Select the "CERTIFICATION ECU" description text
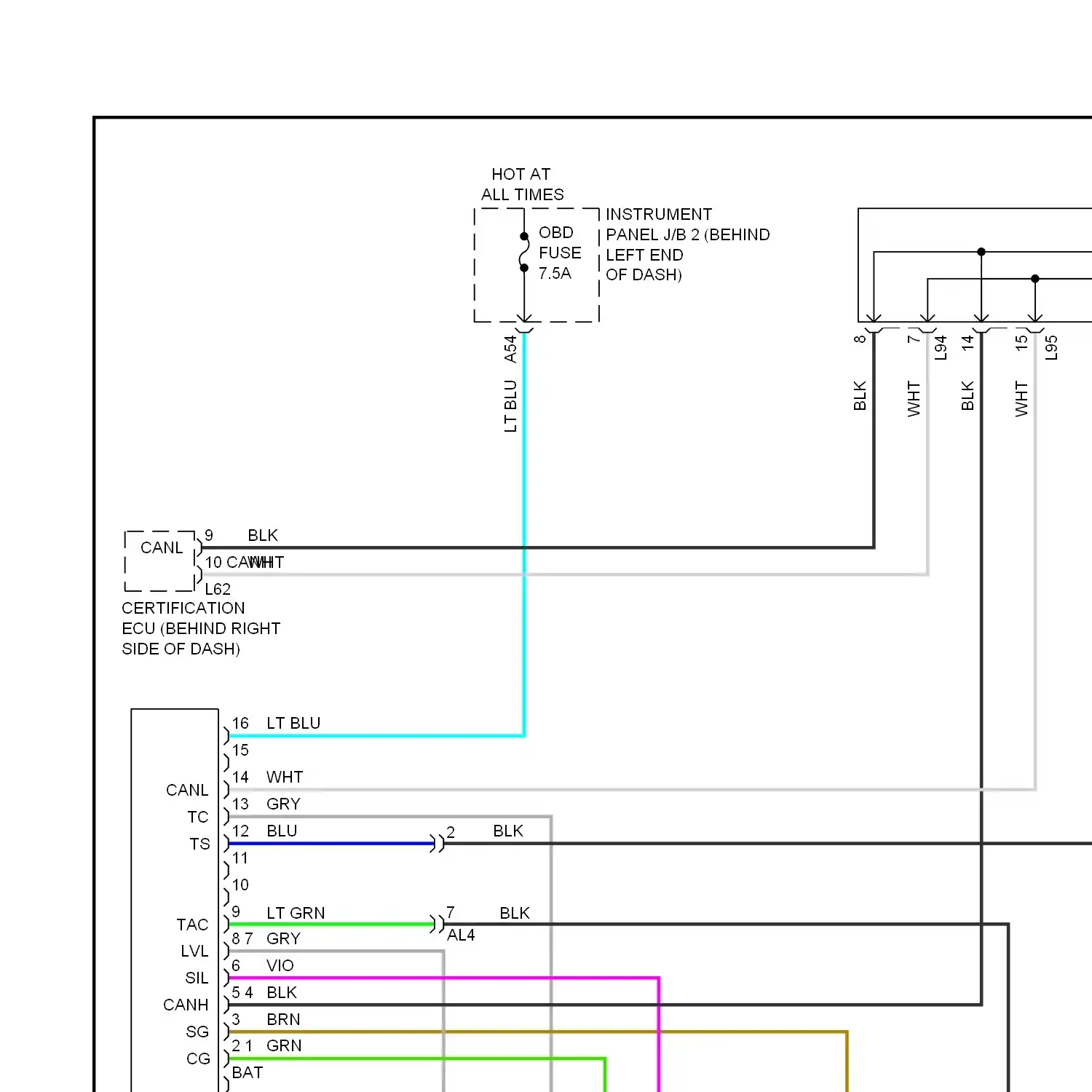This screenshot has height=1092, width=1092. 201,628
